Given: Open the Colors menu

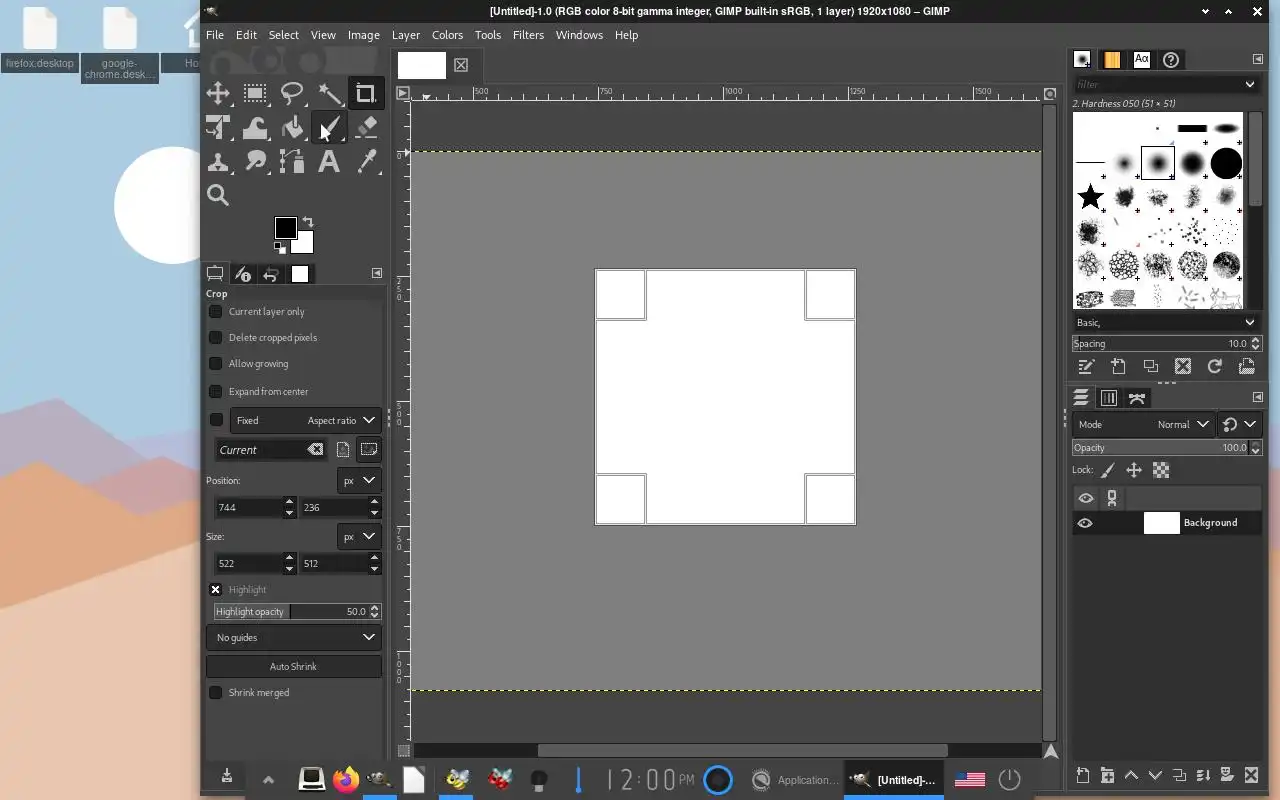Looking at the screenshot, I should [447, 35].
